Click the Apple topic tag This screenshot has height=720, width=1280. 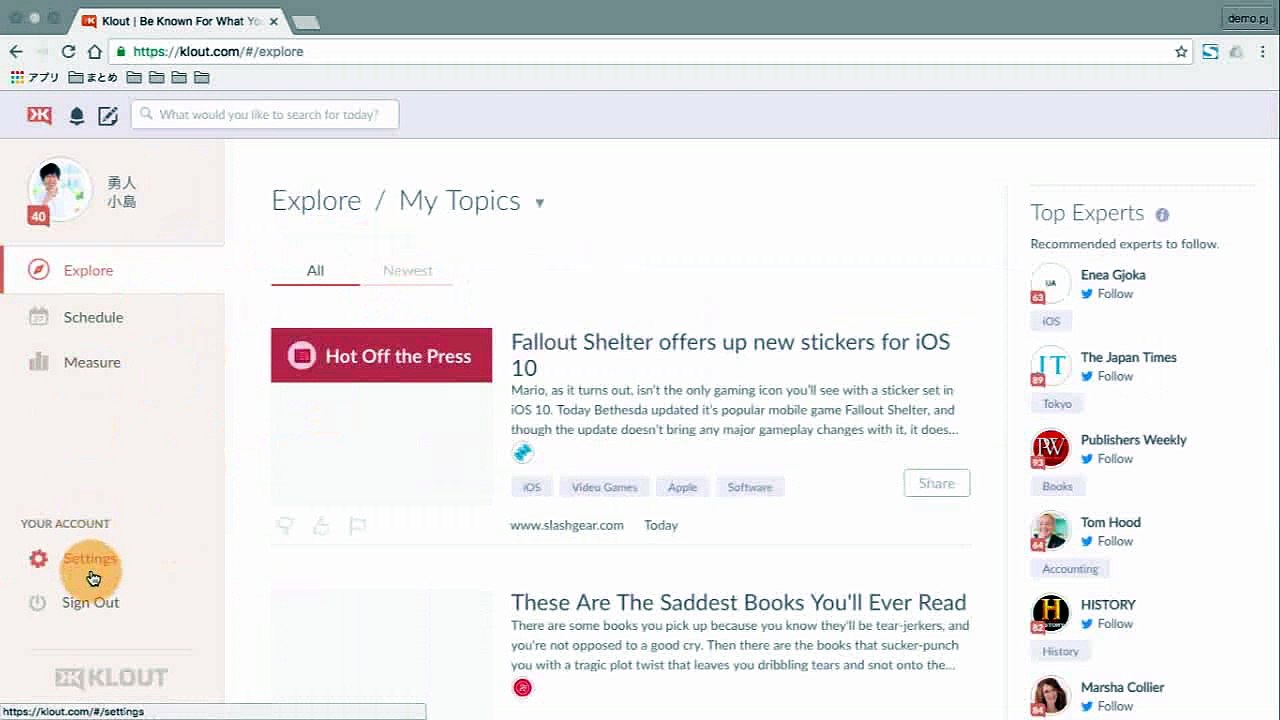tap(682, 487)
